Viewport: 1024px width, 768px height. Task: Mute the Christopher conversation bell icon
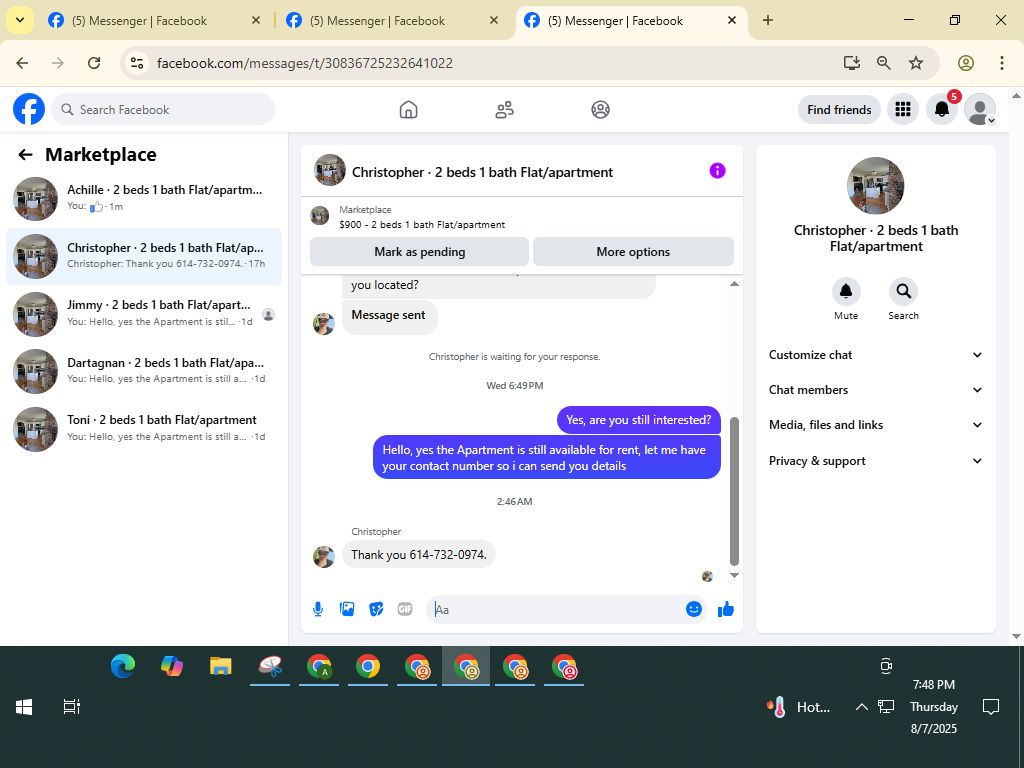[x=846, y=291]
